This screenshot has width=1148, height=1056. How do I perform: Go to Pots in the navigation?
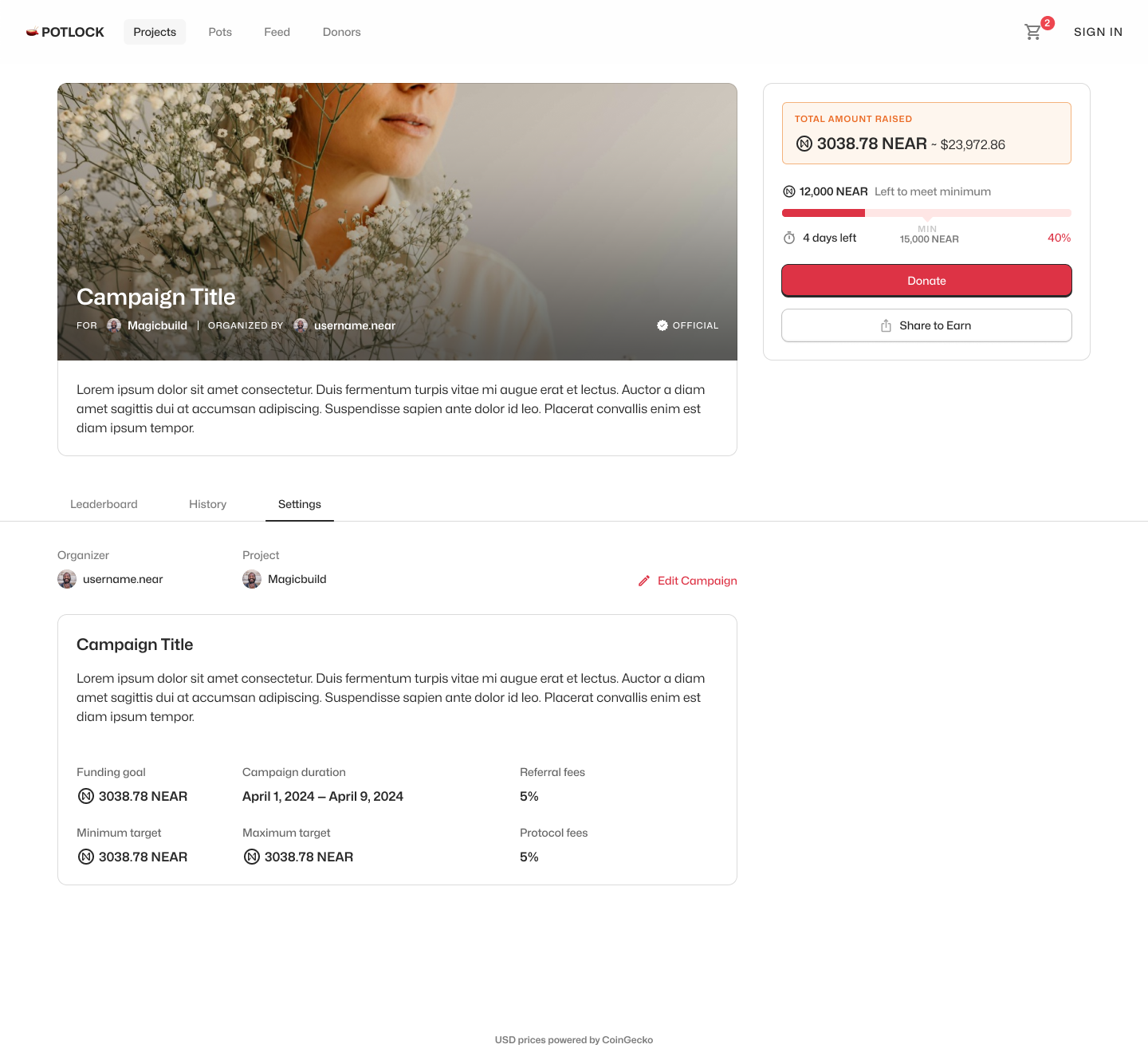[x=220, y=32]
